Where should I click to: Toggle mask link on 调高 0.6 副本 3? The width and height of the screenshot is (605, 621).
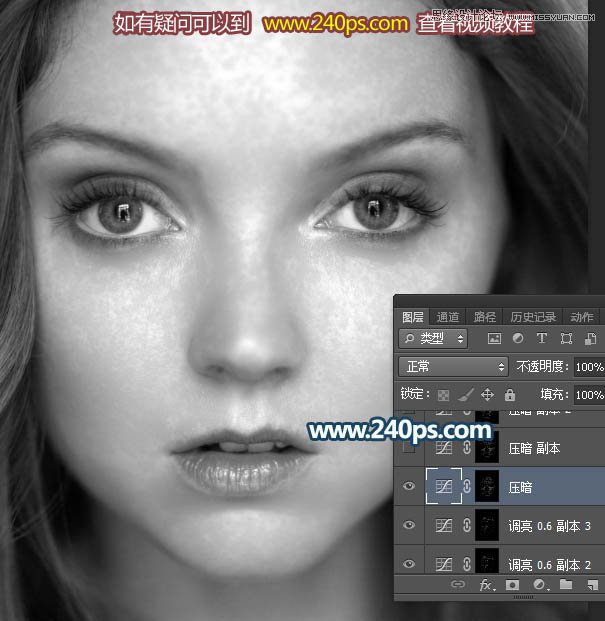467,526
